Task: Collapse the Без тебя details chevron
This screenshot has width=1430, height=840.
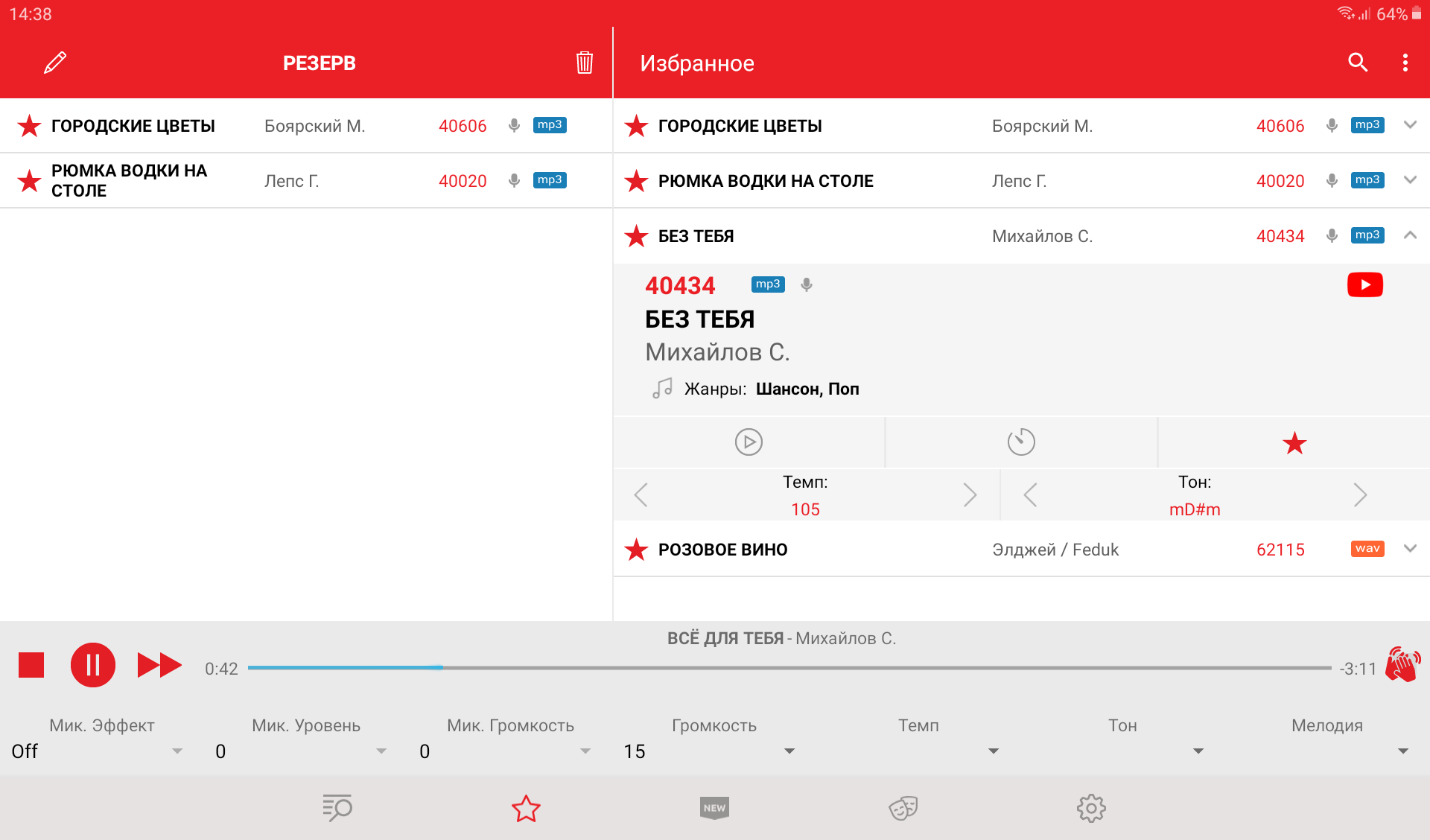Action: point(1410,235)
